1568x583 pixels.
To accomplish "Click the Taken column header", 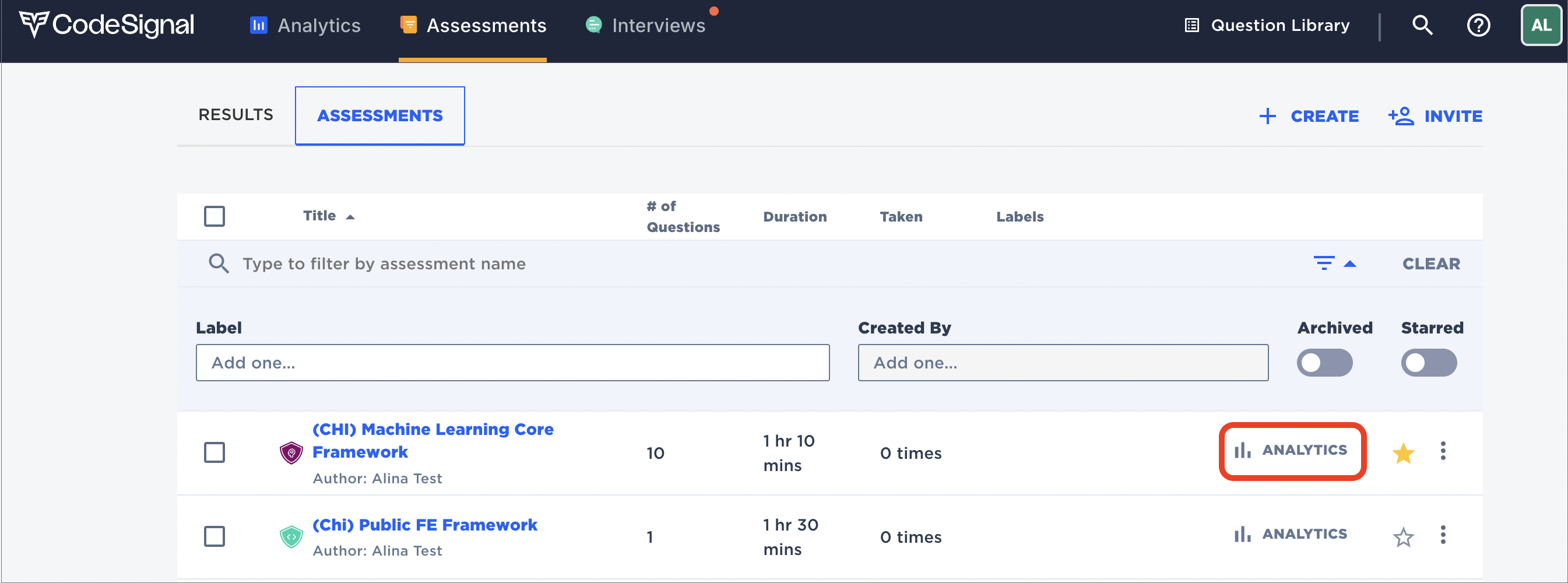I will click(x=901, y=217).
